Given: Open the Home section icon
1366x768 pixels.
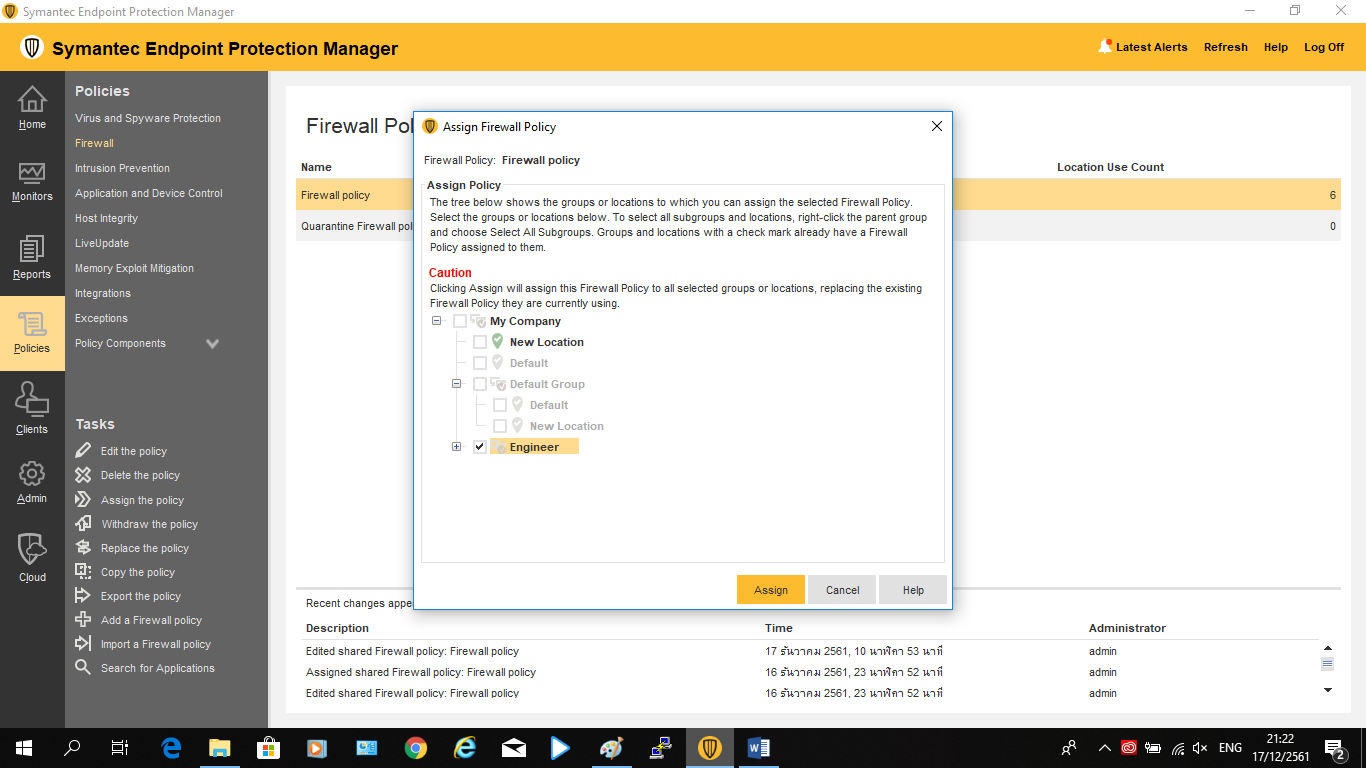Looking at the screenshot, I should [32, 100].
